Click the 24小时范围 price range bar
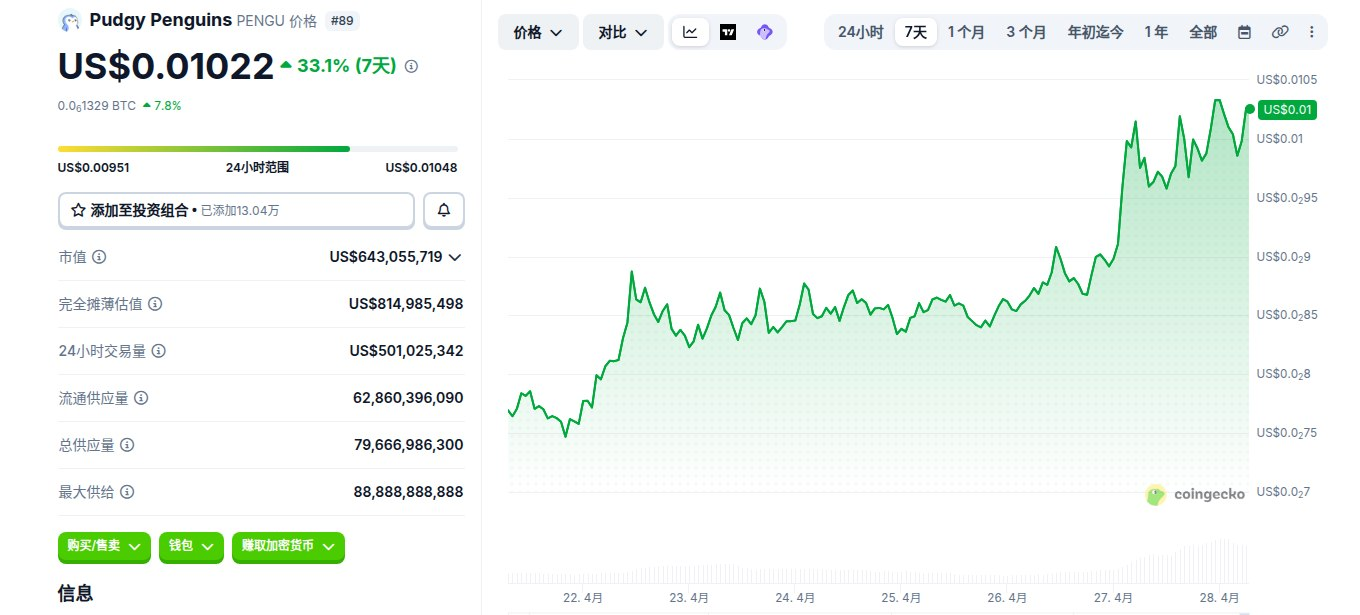 [x=258, y=149]
